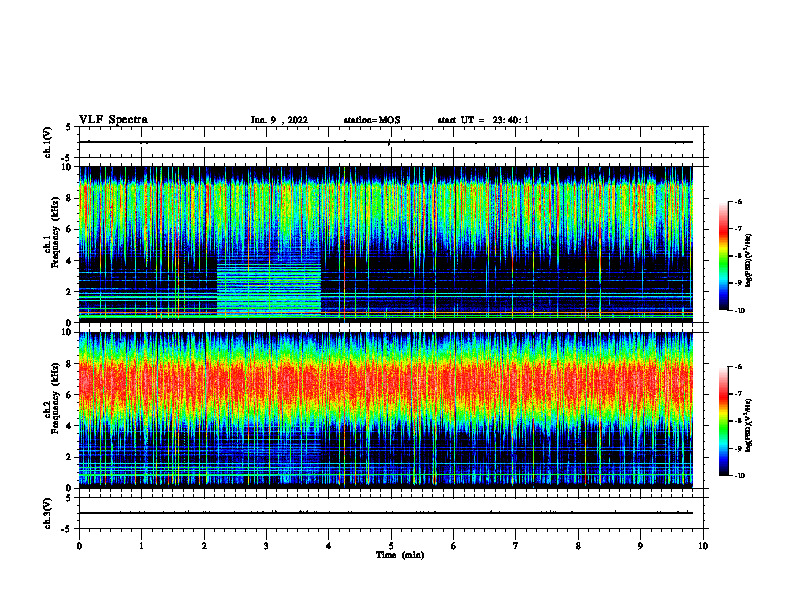The image size is (792, 612).
Task: Click the "VLF Spectra" plot title
Action: click(x=113, y=120)
